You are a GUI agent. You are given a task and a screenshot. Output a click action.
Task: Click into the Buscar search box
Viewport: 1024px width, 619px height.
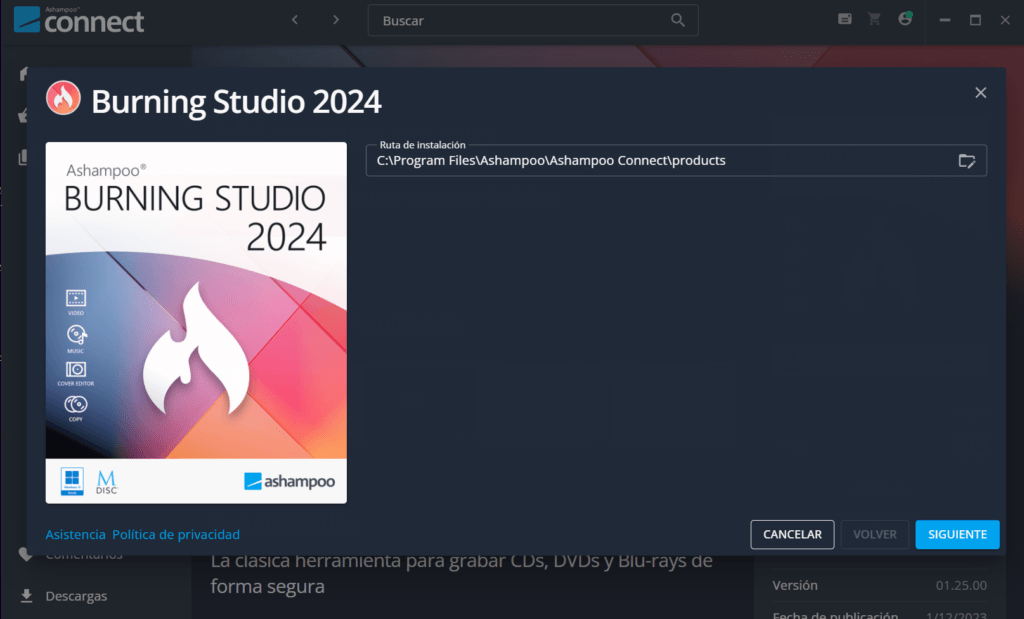pos(522,20)
